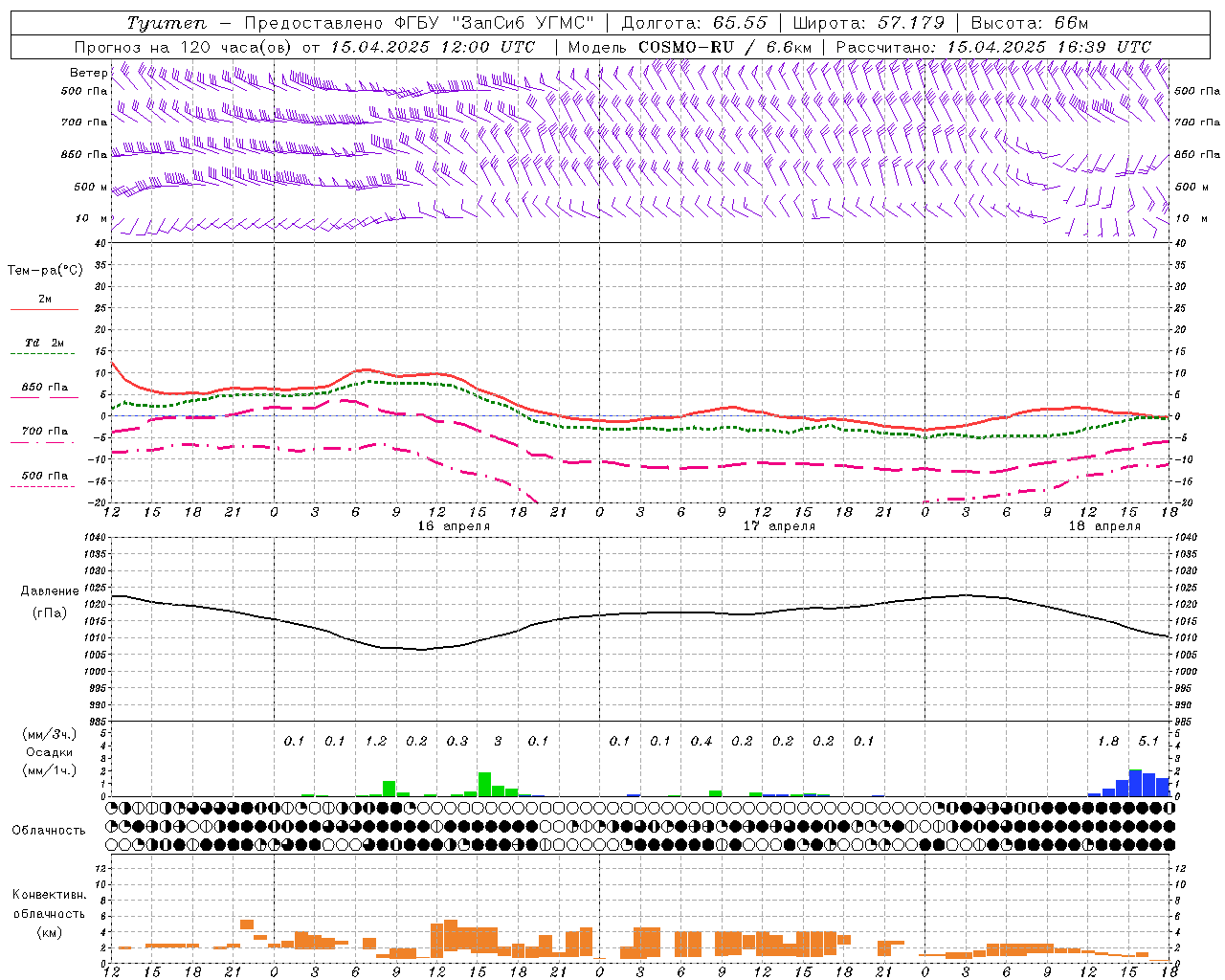
Task: Click the 3 precipitation total
Action: (x=498, y=741)
